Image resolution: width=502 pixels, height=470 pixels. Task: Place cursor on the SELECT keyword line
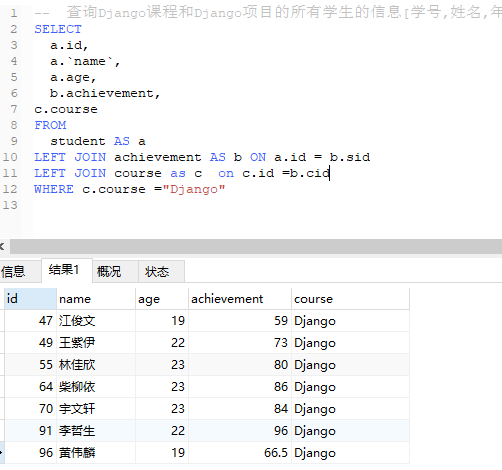58,29
